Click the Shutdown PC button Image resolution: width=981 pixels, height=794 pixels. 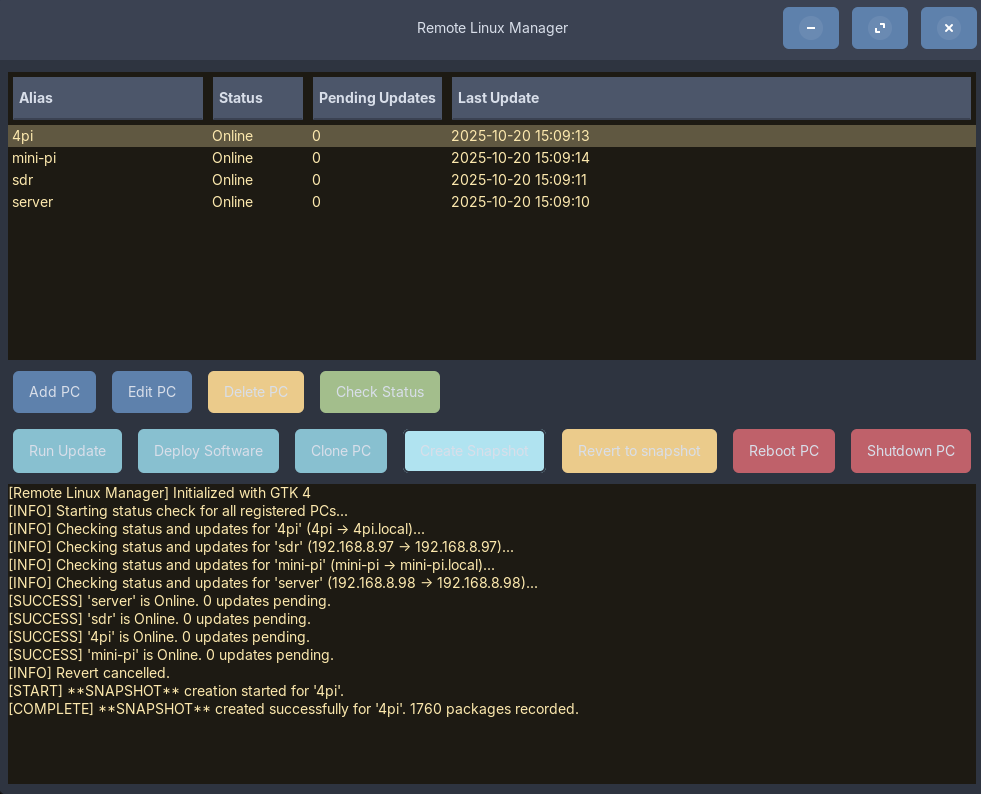(x=910, y=451)
